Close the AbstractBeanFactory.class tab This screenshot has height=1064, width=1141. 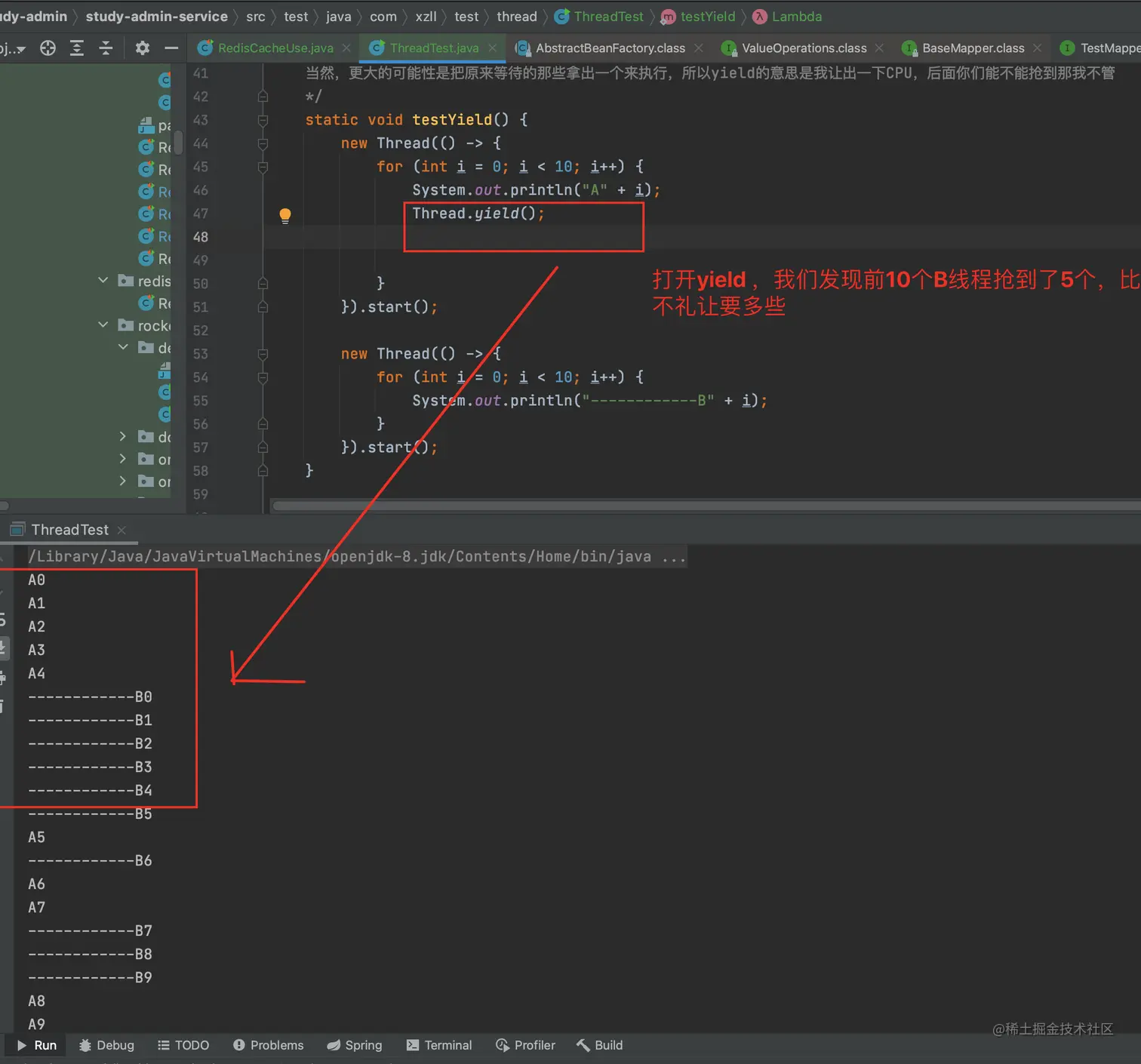tap(699, 48)
